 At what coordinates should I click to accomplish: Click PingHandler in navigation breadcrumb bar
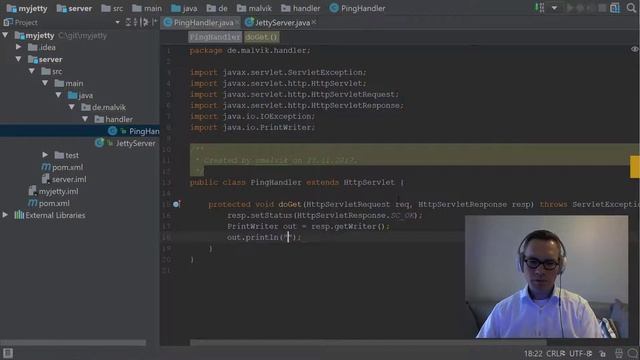pos(358,8)
